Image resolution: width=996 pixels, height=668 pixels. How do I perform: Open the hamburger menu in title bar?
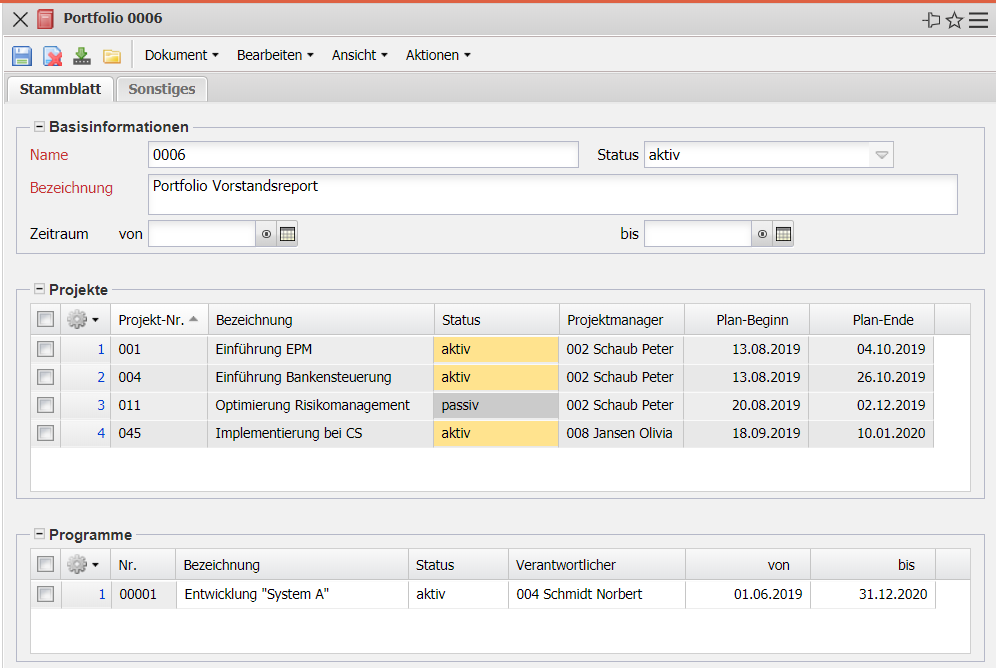point(978,19)
